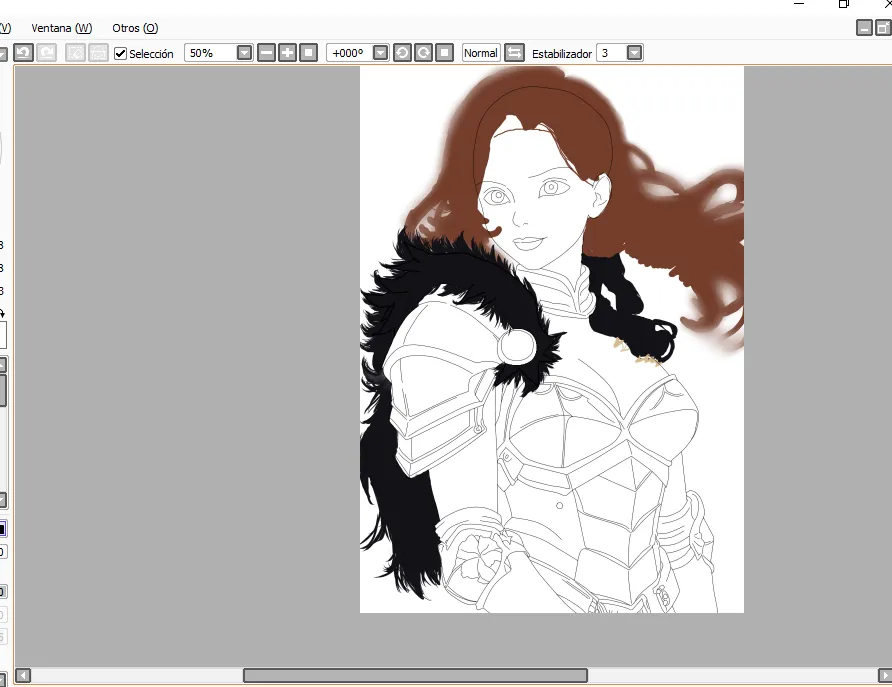Screen dimensions: 892x687
Task: Click the 50% zoom value field
Action: click(x=211, y=53)
